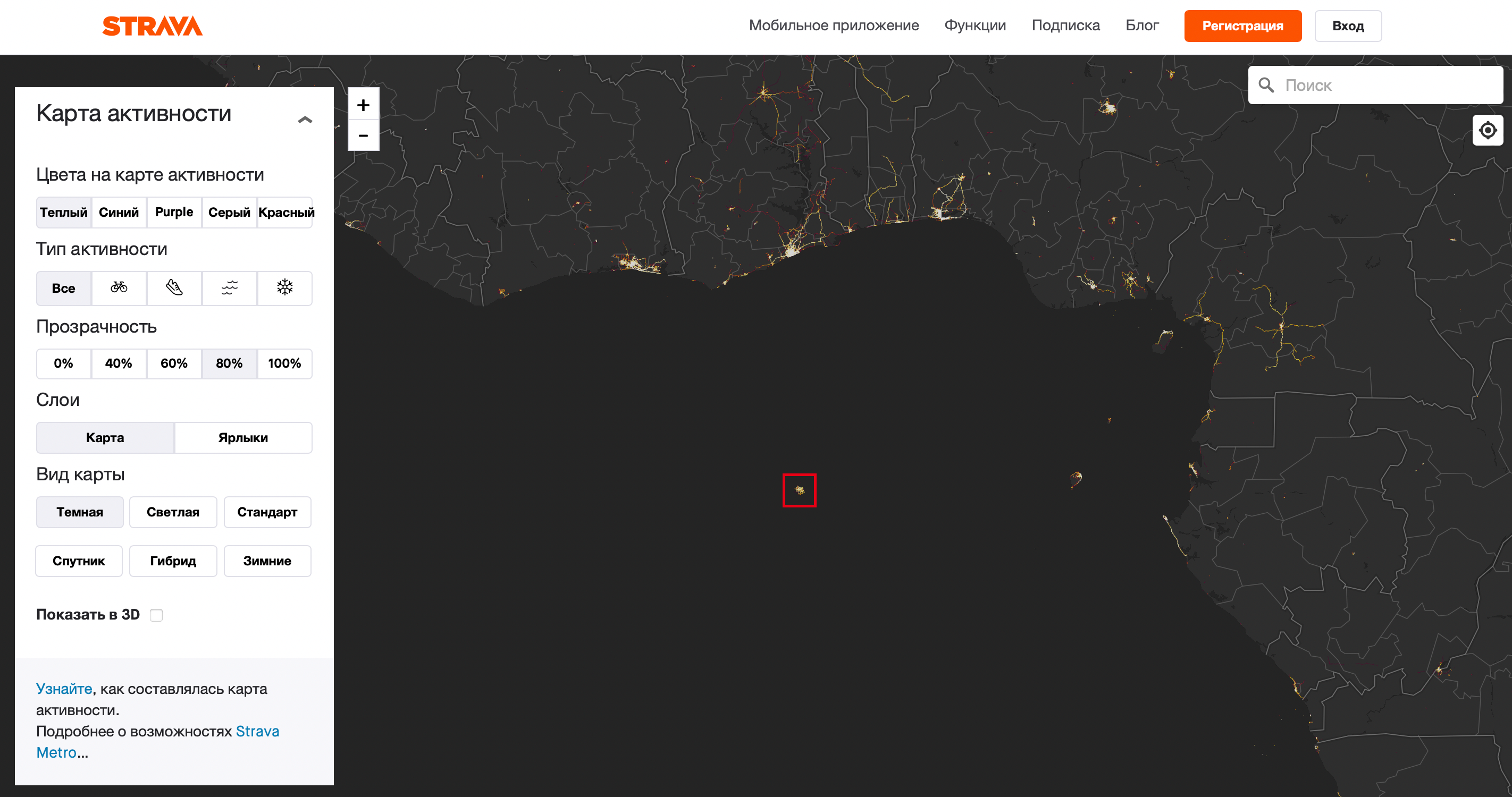
Task: Set opacity to 0%
Action: [x=63, y=363]
